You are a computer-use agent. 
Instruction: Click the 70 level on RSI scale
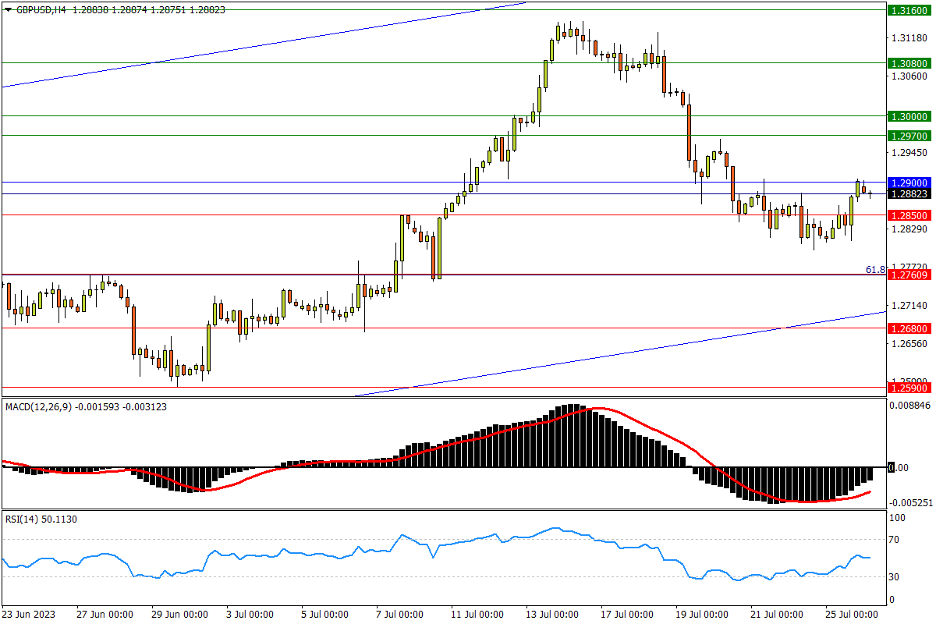[897, 540]
